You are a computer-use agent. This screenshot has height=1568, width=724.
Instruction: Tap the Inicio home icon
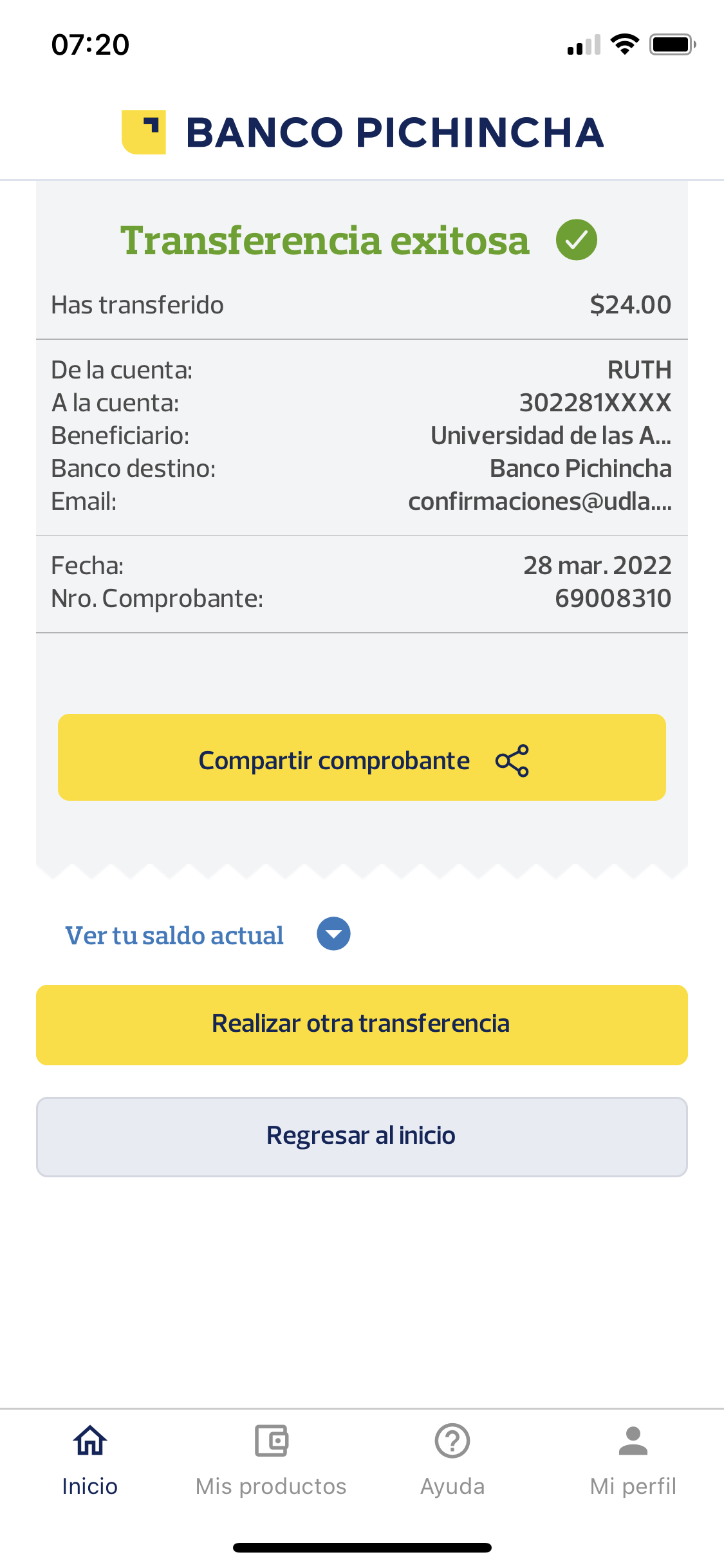90,1441
